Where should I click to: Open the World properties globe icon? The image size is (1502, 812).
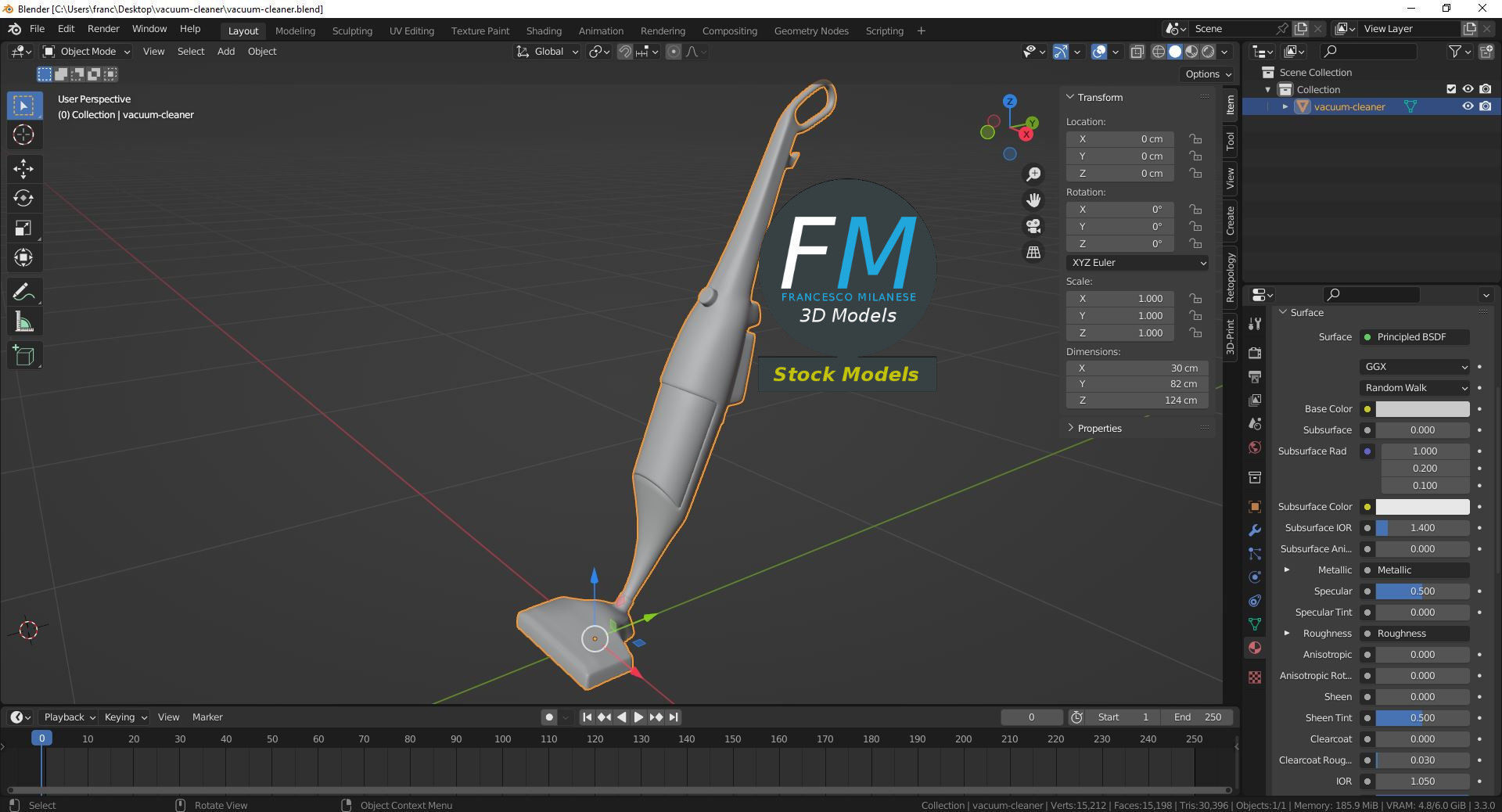(1255, 447)
